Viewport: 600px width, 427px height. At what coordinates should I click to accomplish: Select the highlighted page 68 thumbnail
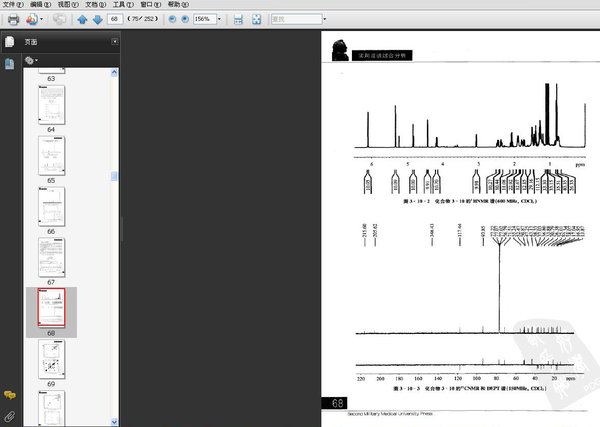click(52, 308)
